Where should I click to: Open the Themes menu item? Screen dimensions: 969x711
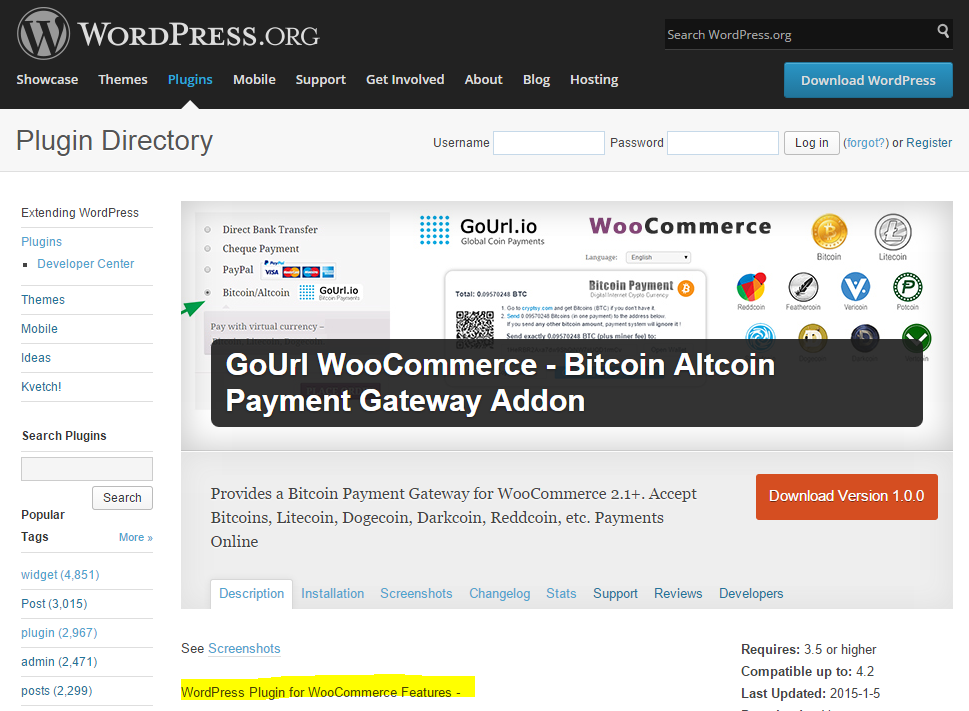pyautogui.click(x=123, y=80)
